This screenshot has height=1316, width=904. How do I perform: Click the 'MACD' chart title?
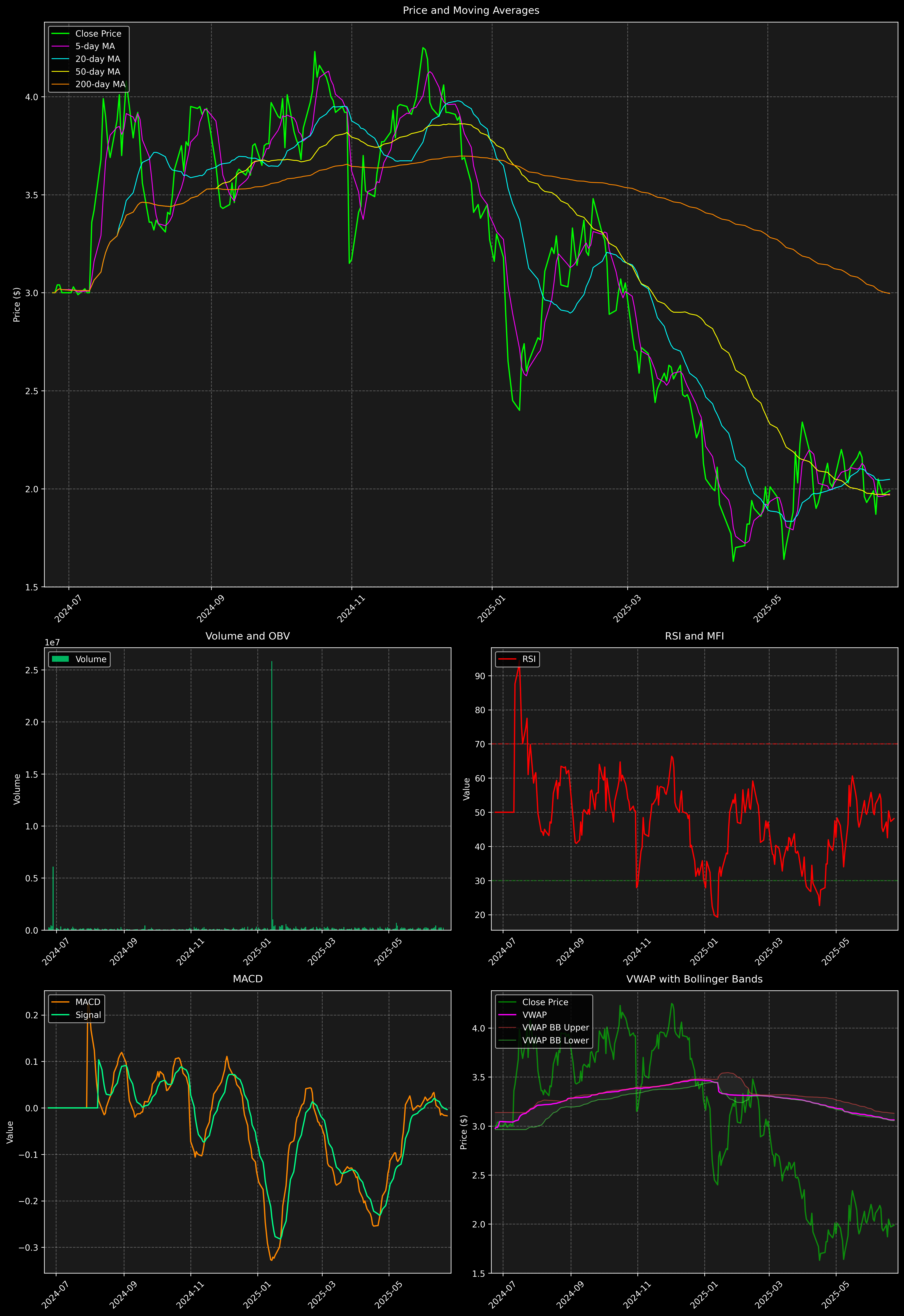(x=248, y=979)
